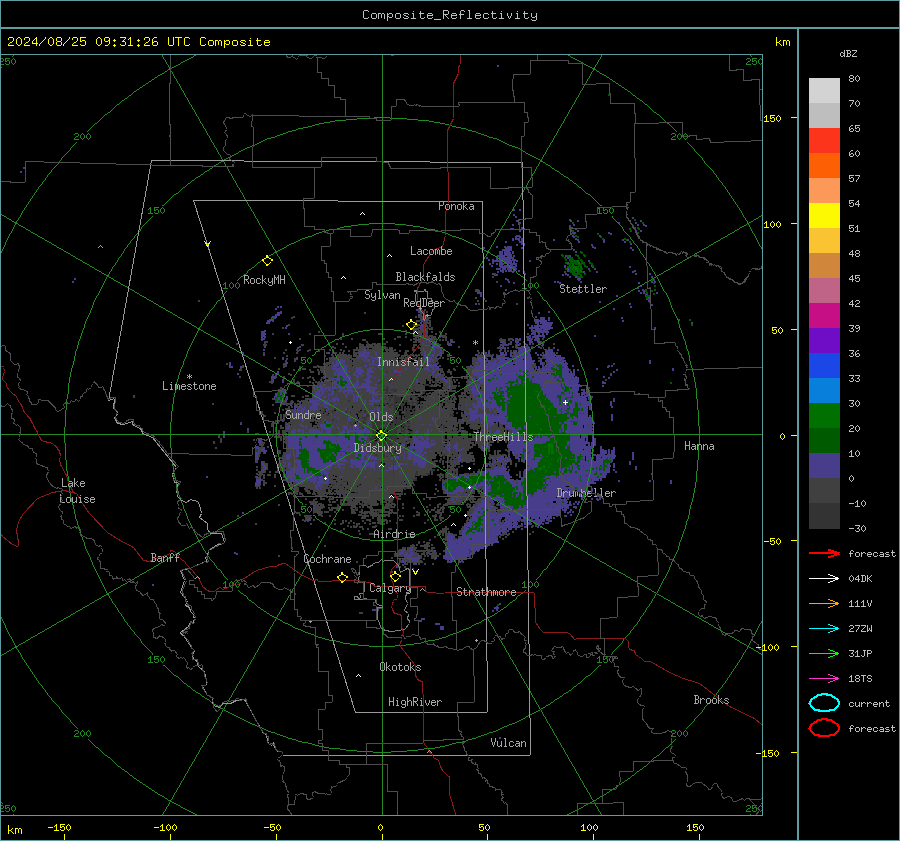Screen dimensions: 900x841
Task: Click the Cochrane label
Action: pyautogui.click(x=327, y=559)
